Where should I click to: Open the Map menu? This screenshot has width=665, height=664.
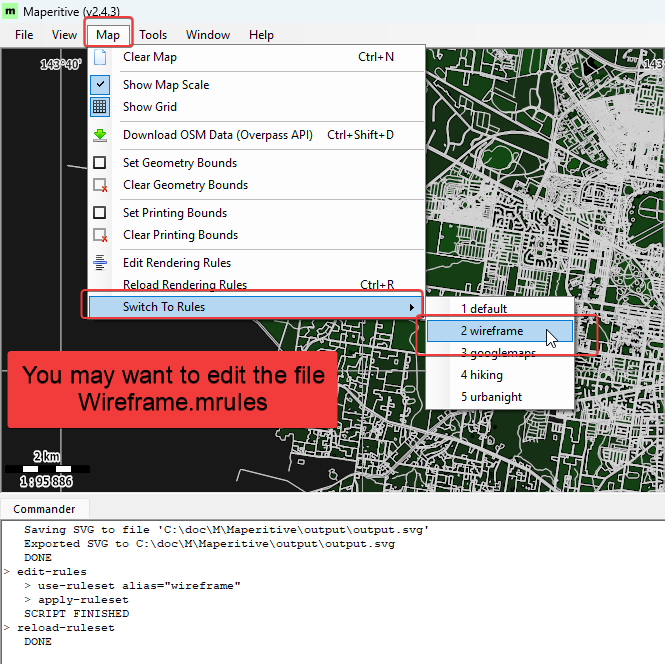click(108, 35)
